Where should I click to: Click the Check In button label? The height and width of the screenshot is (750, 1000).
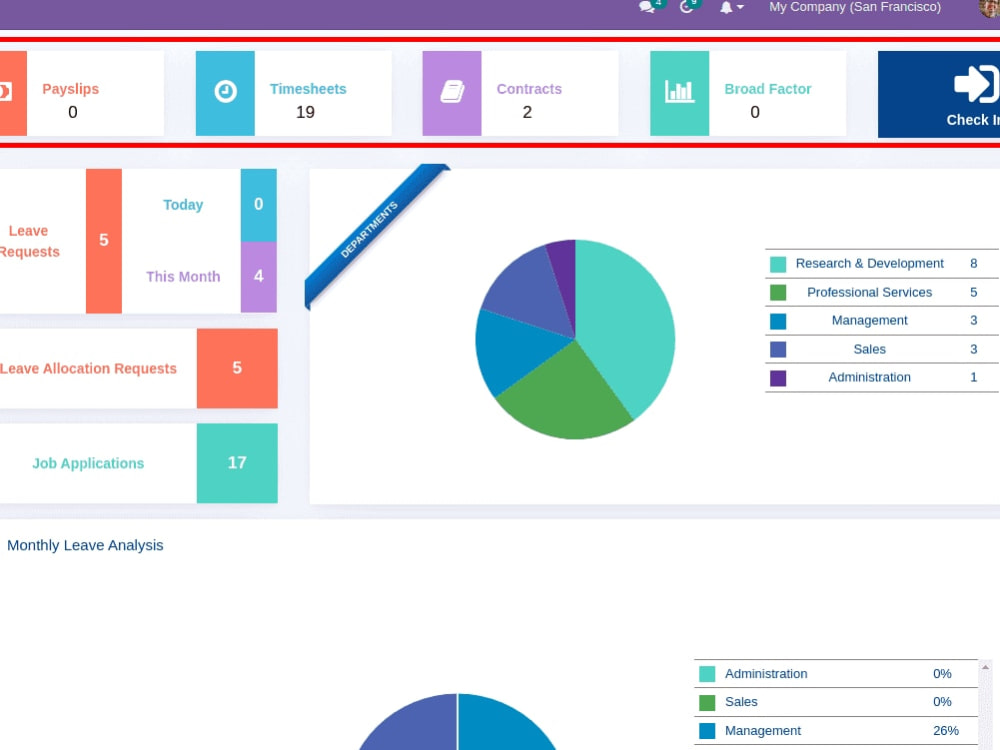tap(973, 120)
